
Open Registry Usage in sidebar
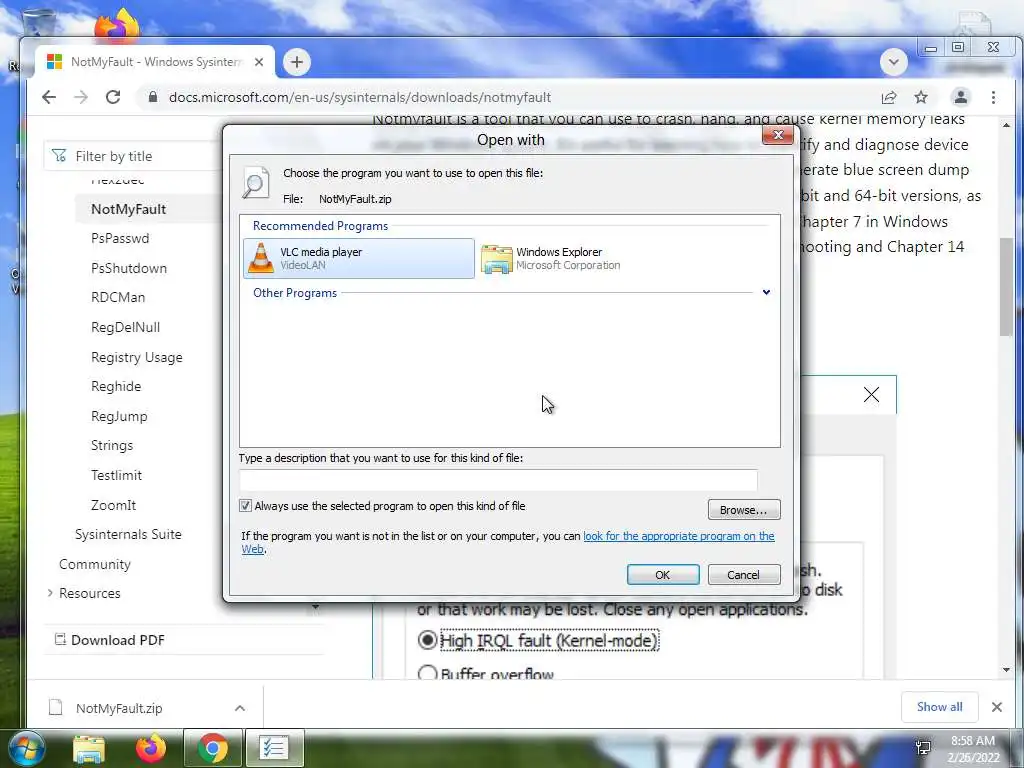136,357
